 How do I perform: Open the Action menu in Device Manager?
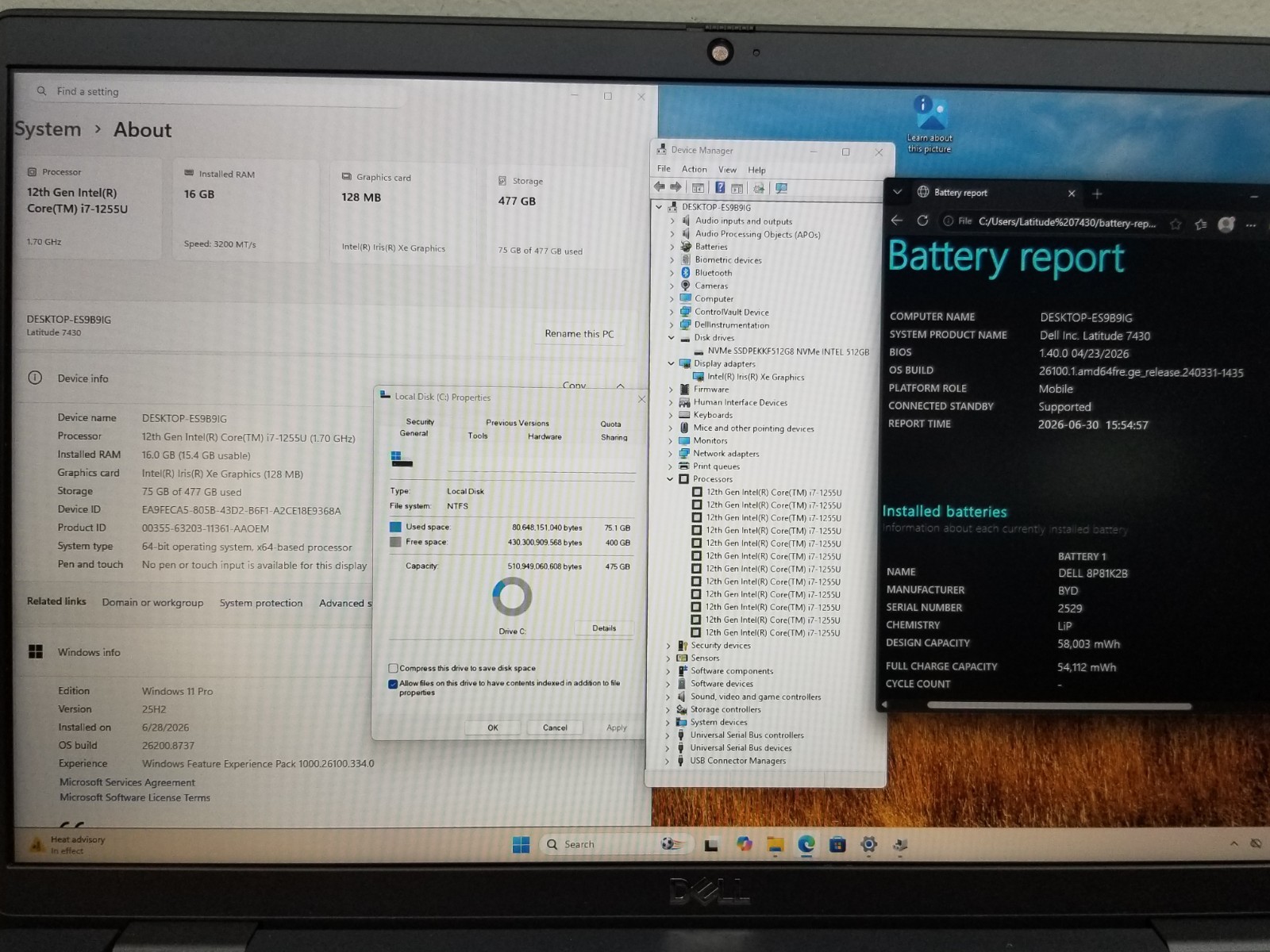(x=694, y=169)
